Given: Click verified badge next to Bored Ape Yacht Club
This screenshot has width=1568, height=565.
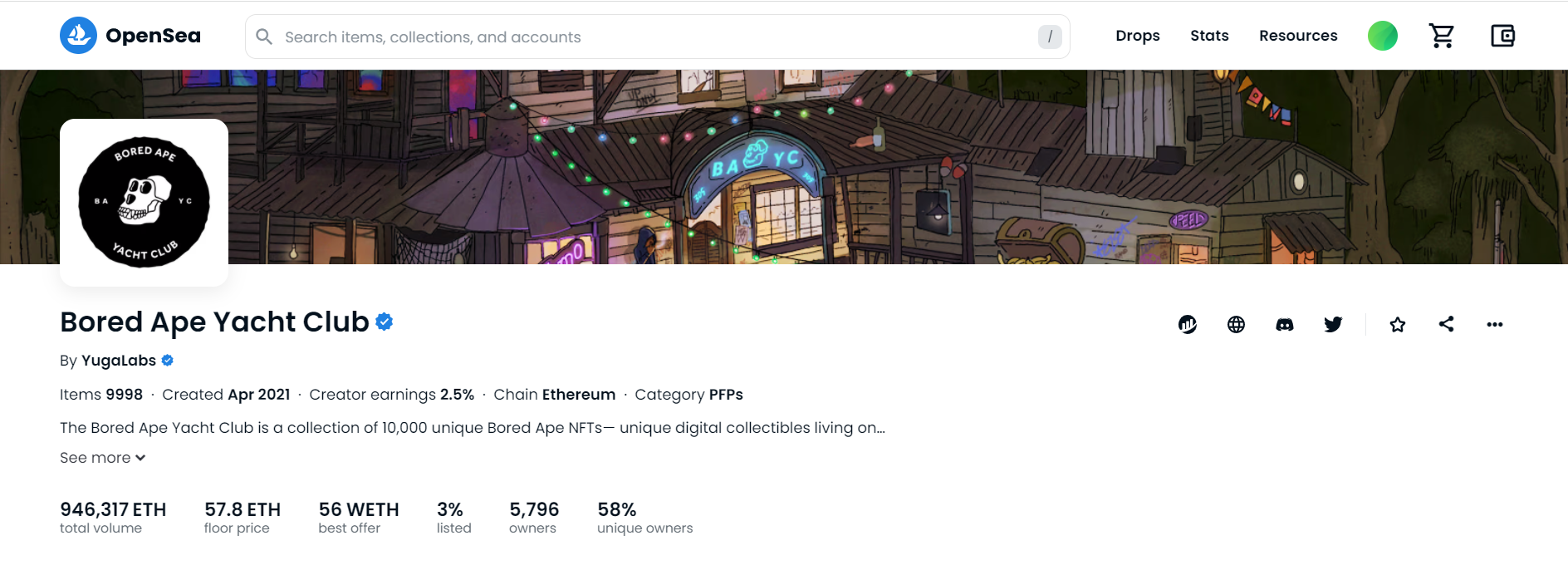Looking at the screenshot, I should (384, 322).
